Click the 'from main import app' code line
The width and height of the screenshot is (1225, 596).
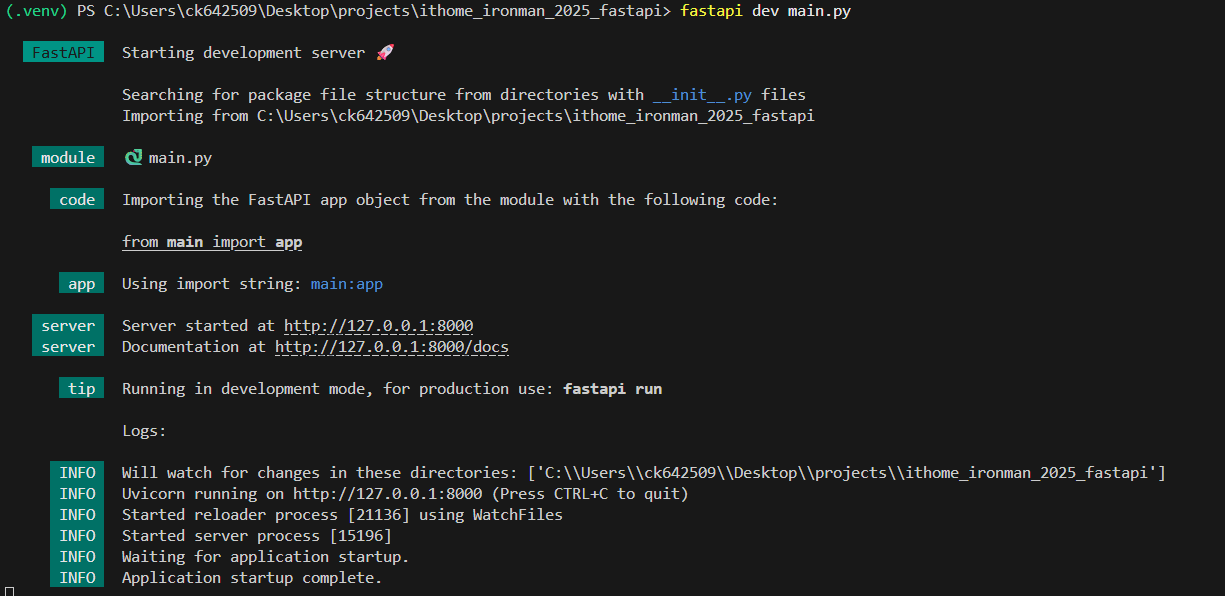coord(212,242)
